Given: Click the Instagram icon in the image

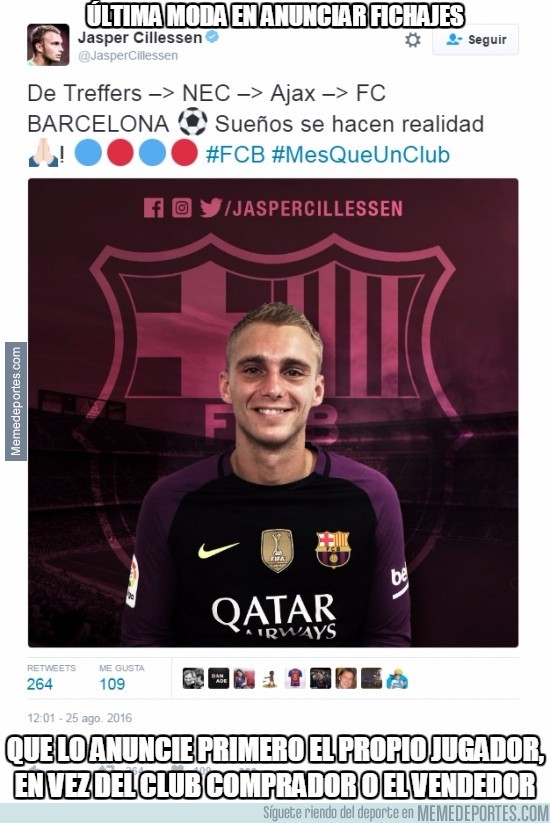Looking at the screenshot, I should (182, 208).
